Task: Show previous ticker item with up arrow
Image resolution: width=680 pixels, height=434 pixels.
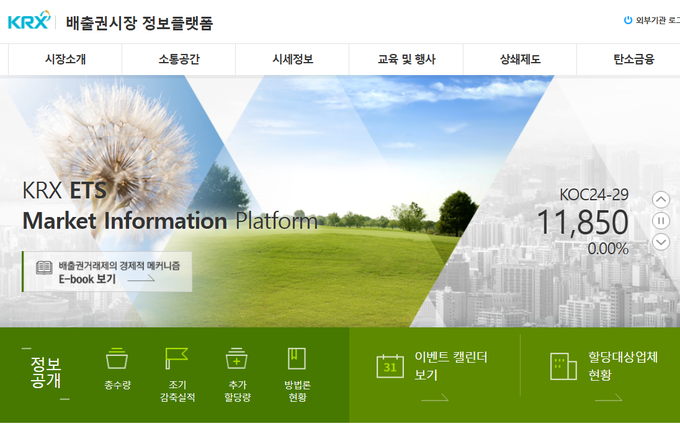Action: coord(661,199)
